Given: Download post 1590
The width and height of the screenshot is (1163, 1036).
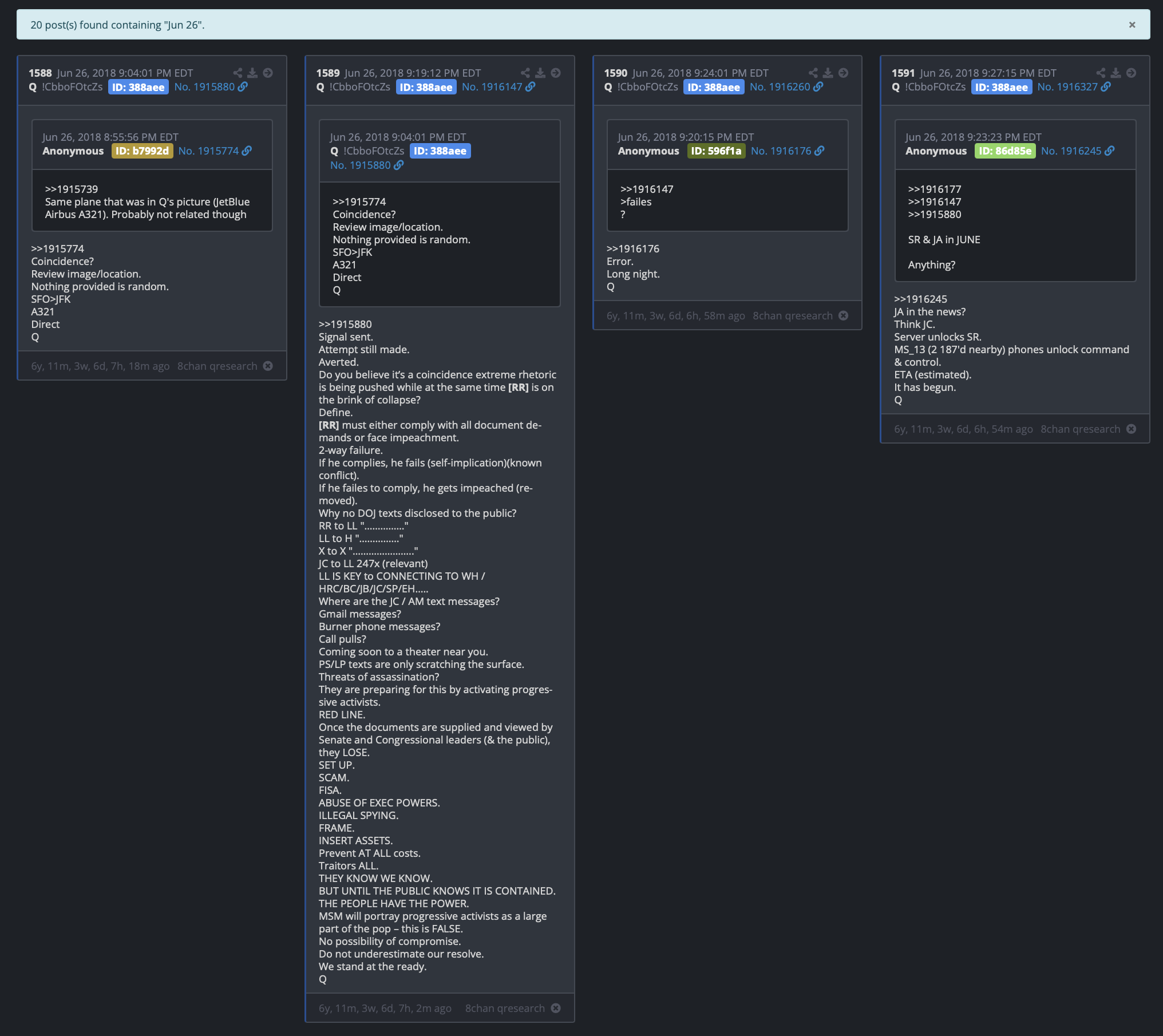Looking at the screenshot, I should pos(828,73).
